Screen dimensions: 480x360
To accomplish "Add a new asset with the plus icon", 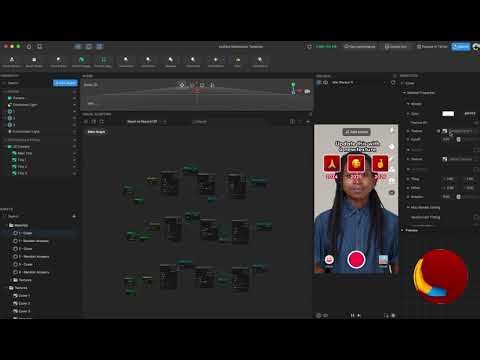I will [74, 216].
